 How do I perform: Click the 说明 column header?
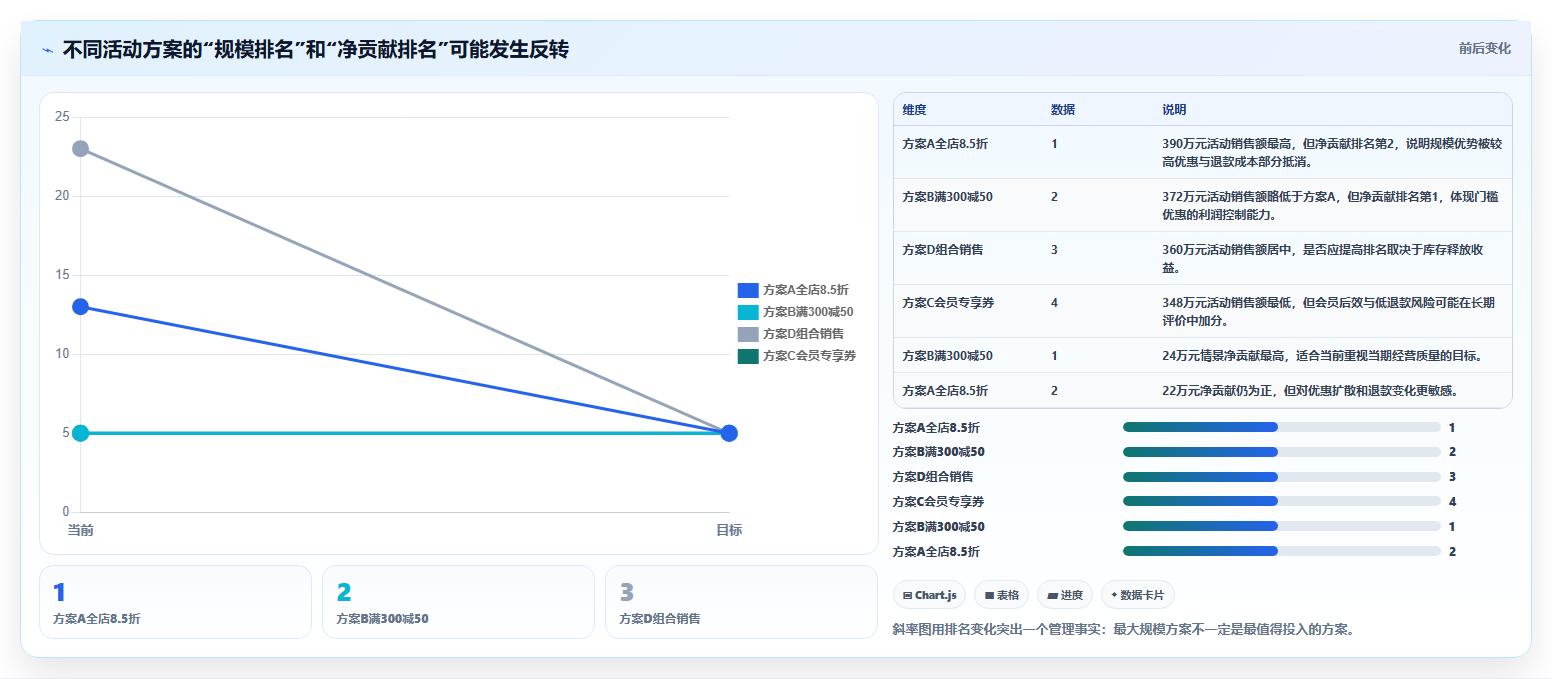click(1174, 109)
